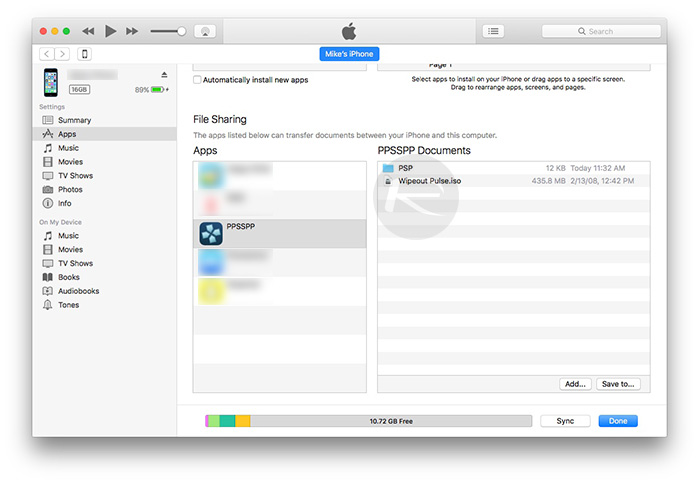Select Audiobooks under On My Device

pos(78,291)
